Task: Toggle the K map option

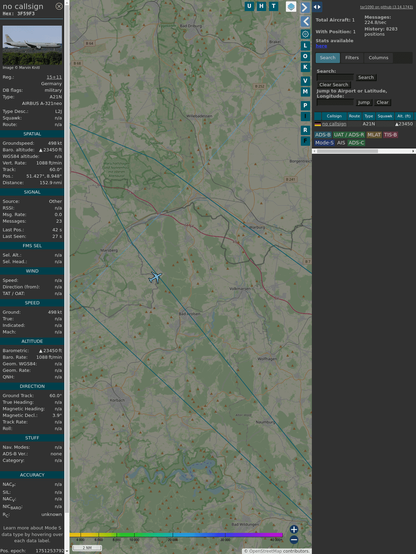Action: point(305,67)
